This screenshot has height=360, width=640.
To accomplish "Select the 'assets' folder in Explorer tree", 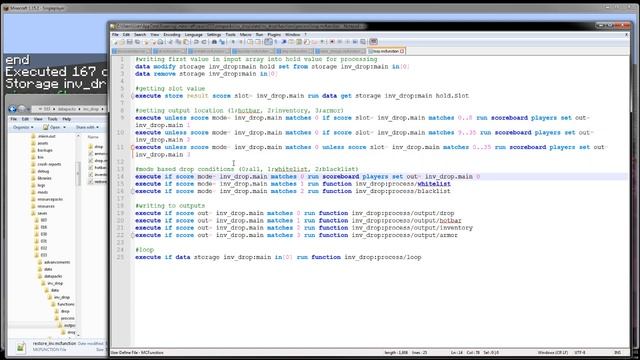I will click(43, 143).
